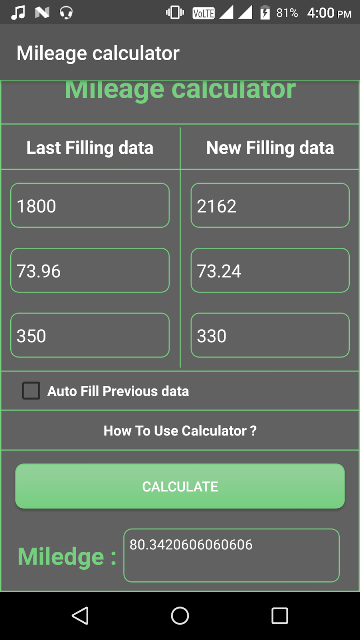Edit the last filling value 73.96
This screenshot has height=640, width=360.
[x=90, y=270]
